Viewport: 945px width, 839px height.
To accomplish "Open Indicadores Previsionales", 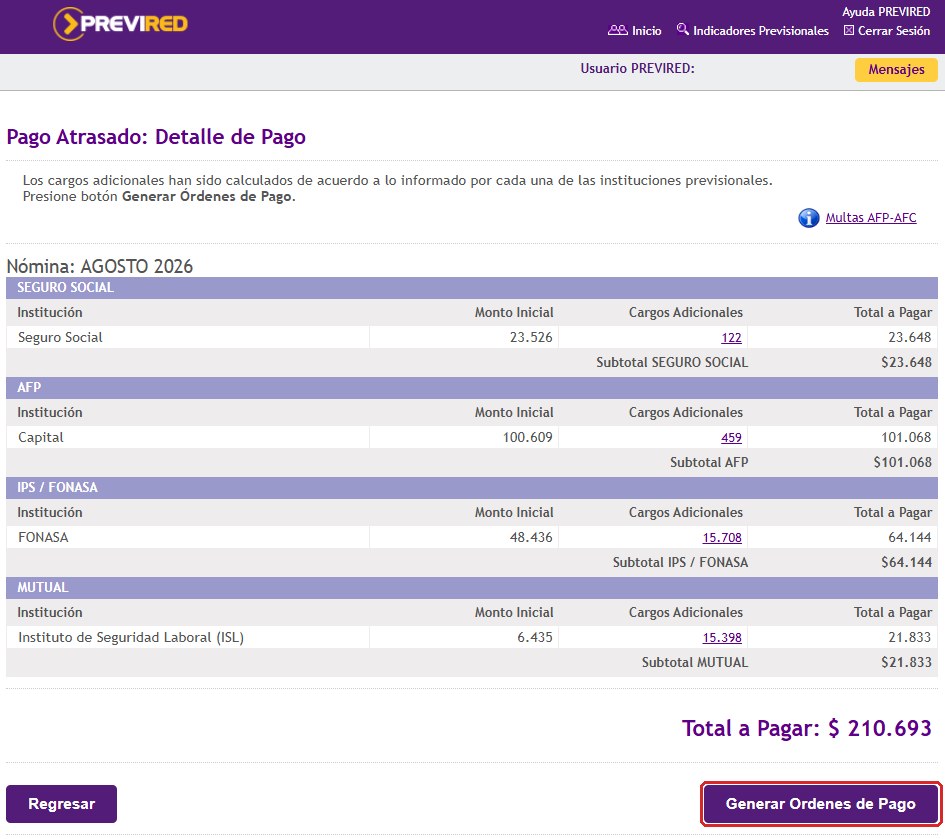I will click(761, 31).
